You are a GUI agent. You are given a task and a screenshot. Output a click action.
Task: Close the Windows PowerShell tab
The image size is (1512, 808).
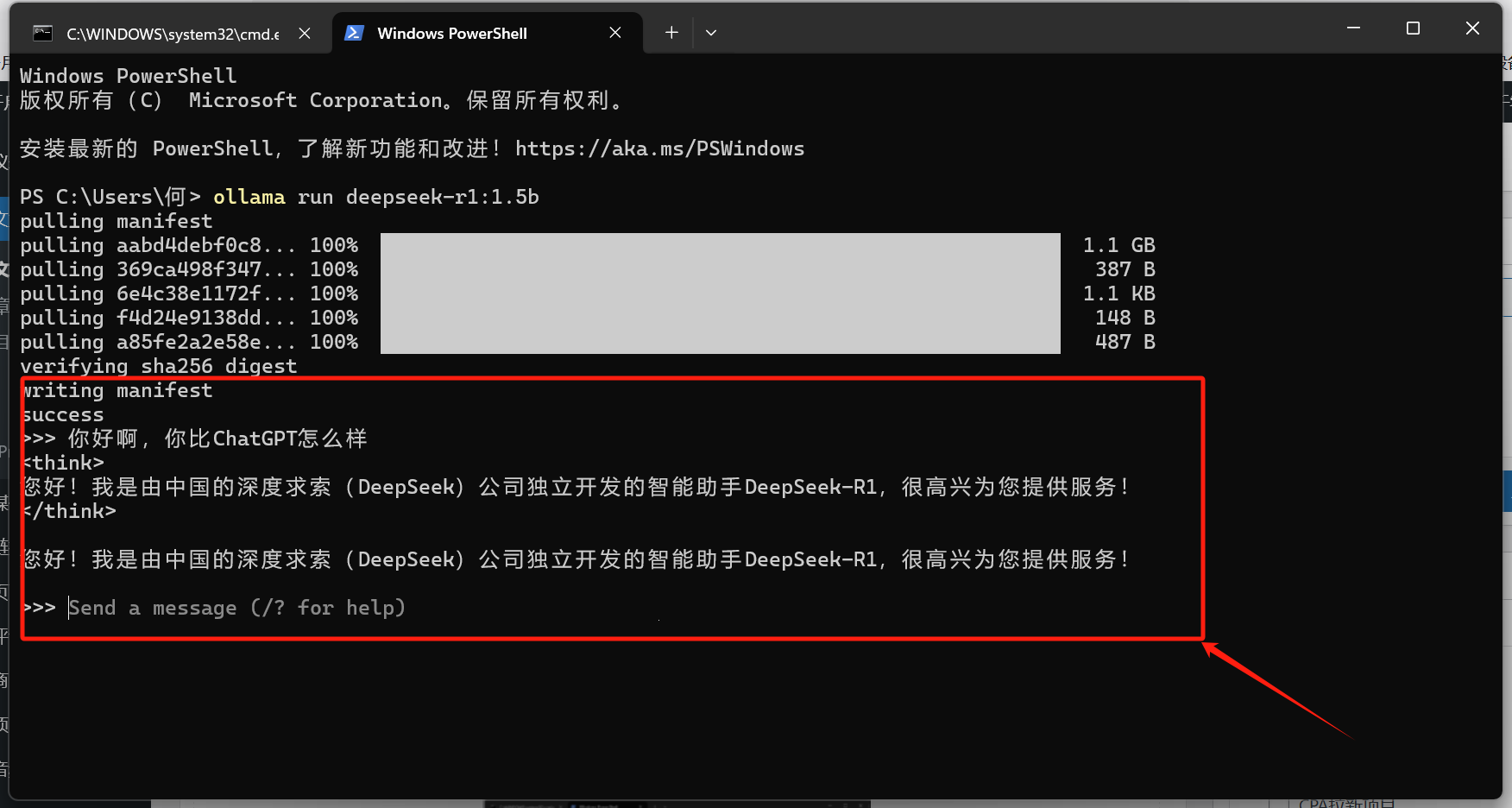615,33
